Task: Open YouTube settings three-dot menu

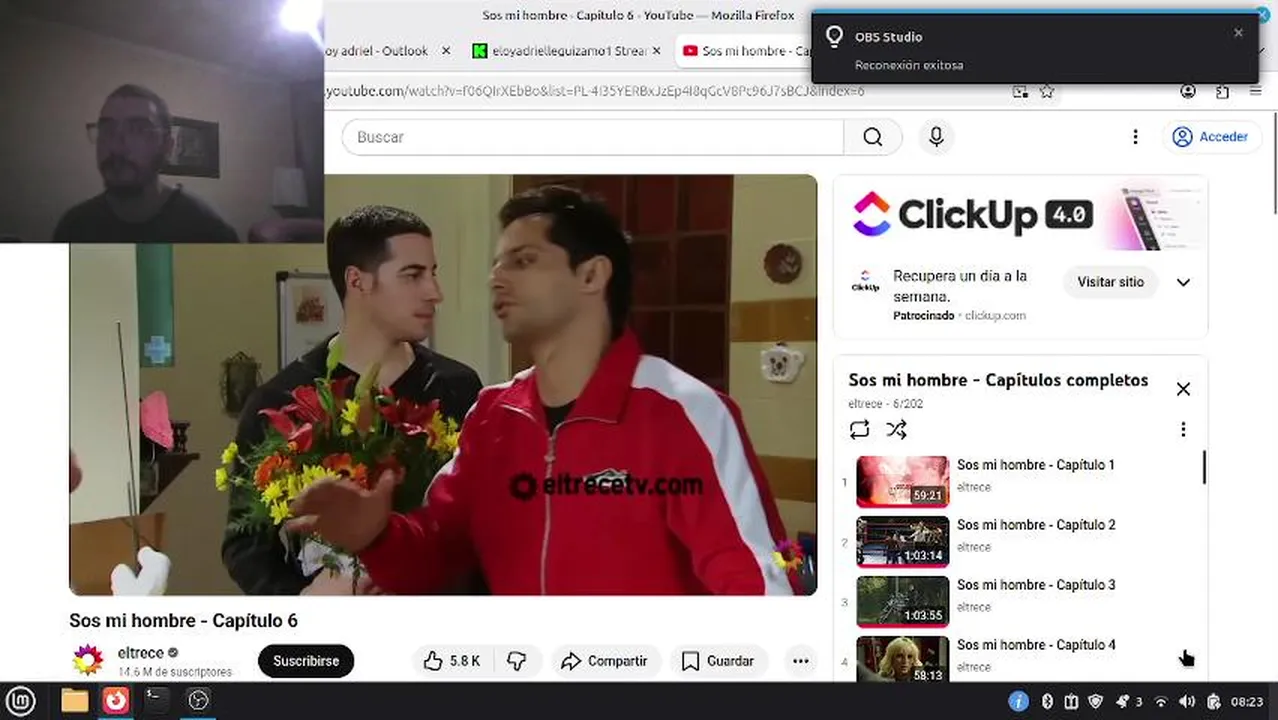Action: coord(1135,137)
